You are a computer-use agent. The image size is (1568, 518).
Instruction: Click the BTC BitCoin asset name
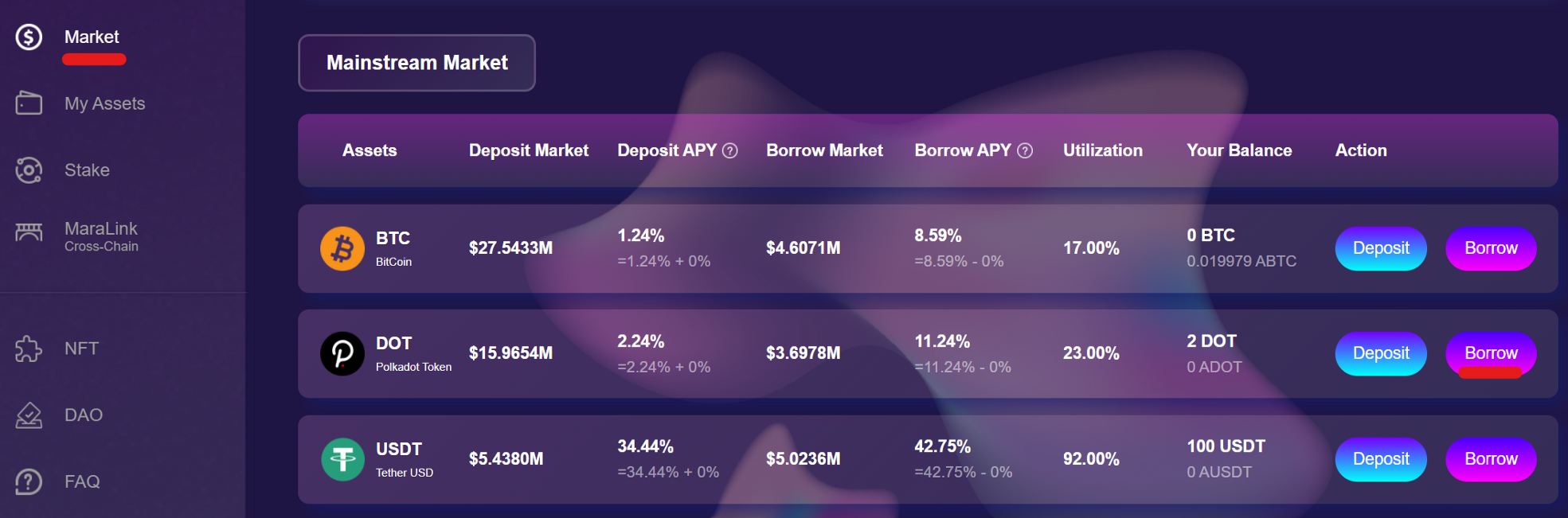tap(393, 248)
